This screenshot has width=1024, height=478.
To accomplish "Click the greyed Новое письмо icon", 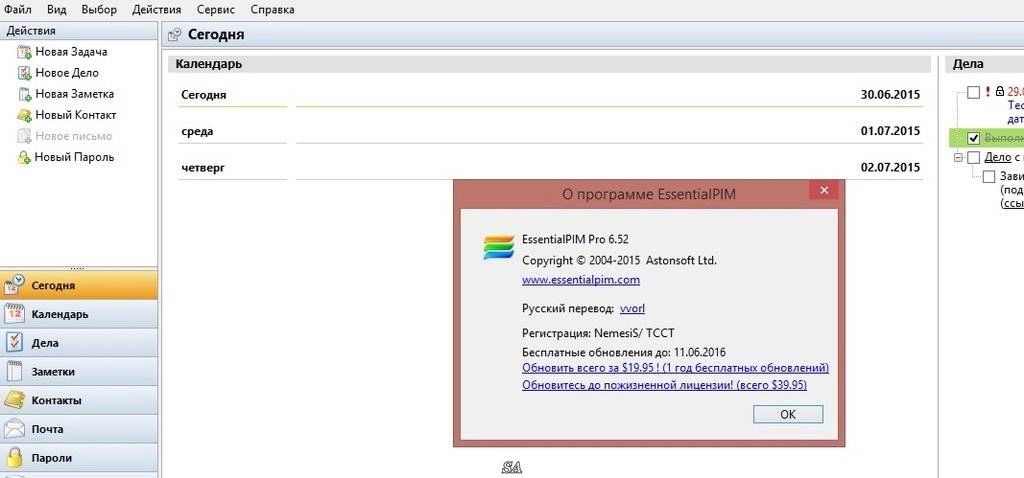I will click(24, 136).
